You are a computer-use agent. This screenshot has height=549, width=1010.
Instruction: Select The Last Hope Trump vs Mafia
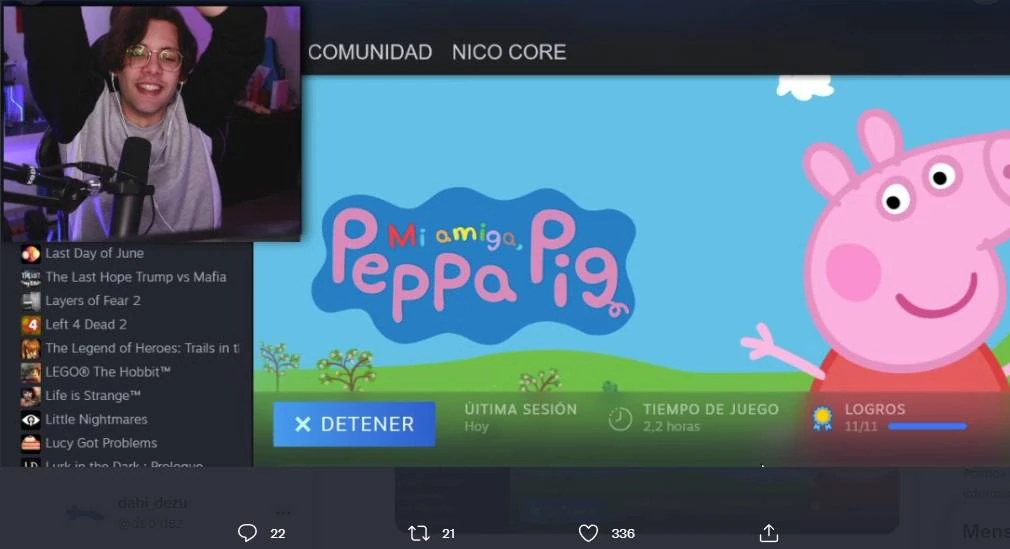pyautogui.click(x=136, y=277)
